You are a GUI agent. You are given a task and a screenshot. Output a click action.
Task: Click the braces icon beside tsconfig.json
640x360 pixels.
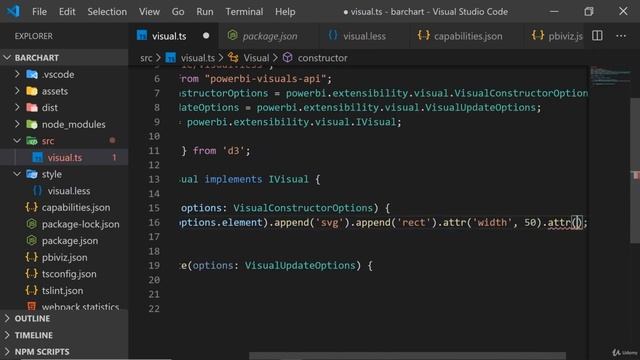(x=31, y=274)
